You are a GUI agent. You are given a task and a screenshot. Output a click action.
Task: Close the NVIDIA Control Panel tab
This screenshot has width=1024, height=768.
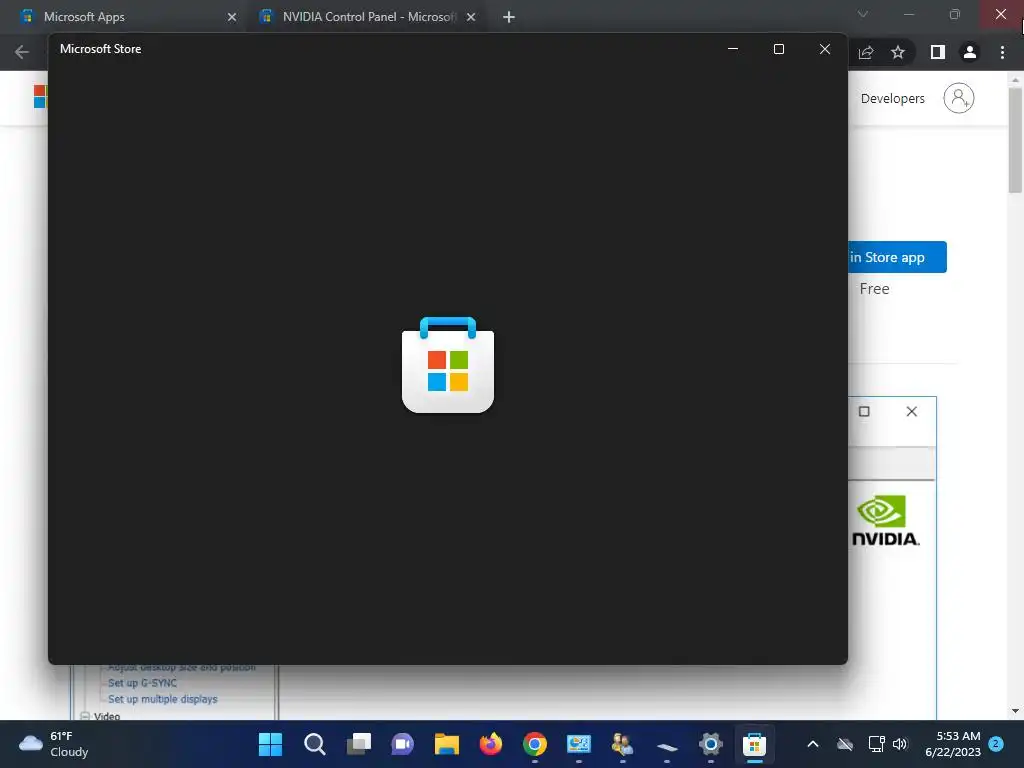point(471,17)
